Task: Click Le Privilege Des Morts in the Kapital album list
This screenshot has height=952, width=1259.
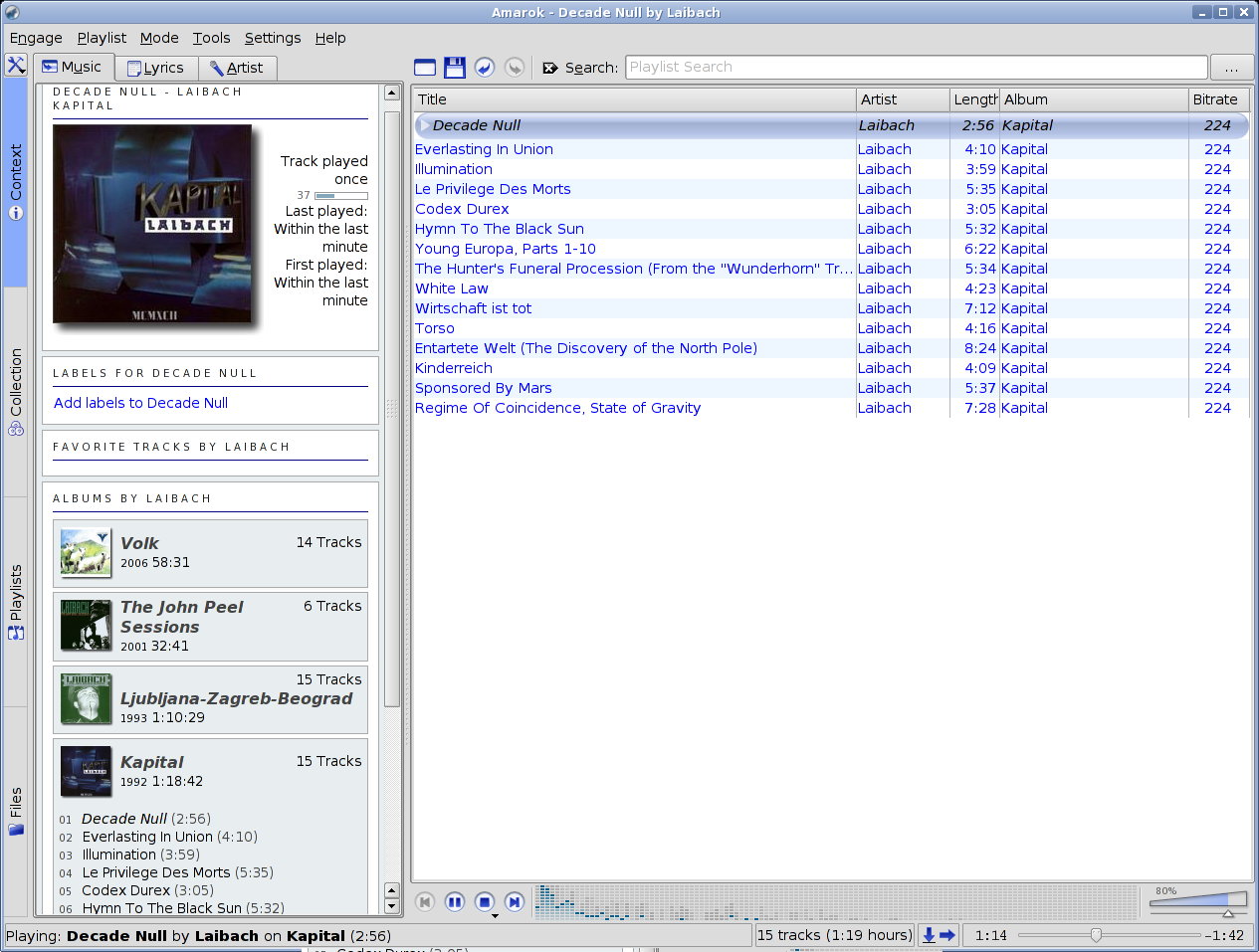Action: [x=156, y=872]
